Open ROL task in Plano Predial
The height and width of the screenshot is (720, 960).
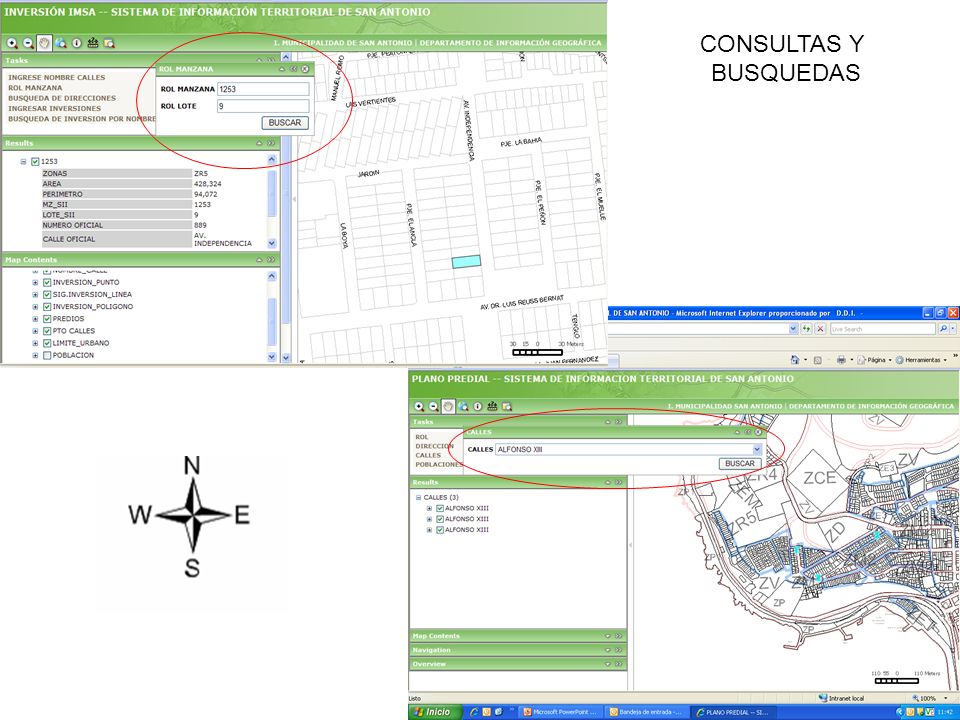pyautogui.click(x=422, y=437)
